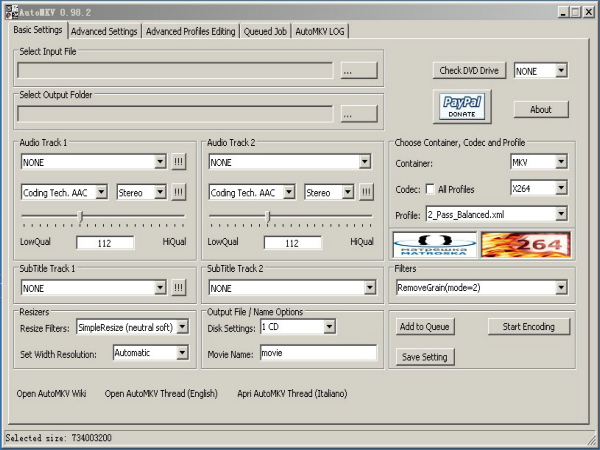Image resolution: width=600 pixels, height=450 pixels.
Task: Open the Queued Job tab
Action: (265, 31)
